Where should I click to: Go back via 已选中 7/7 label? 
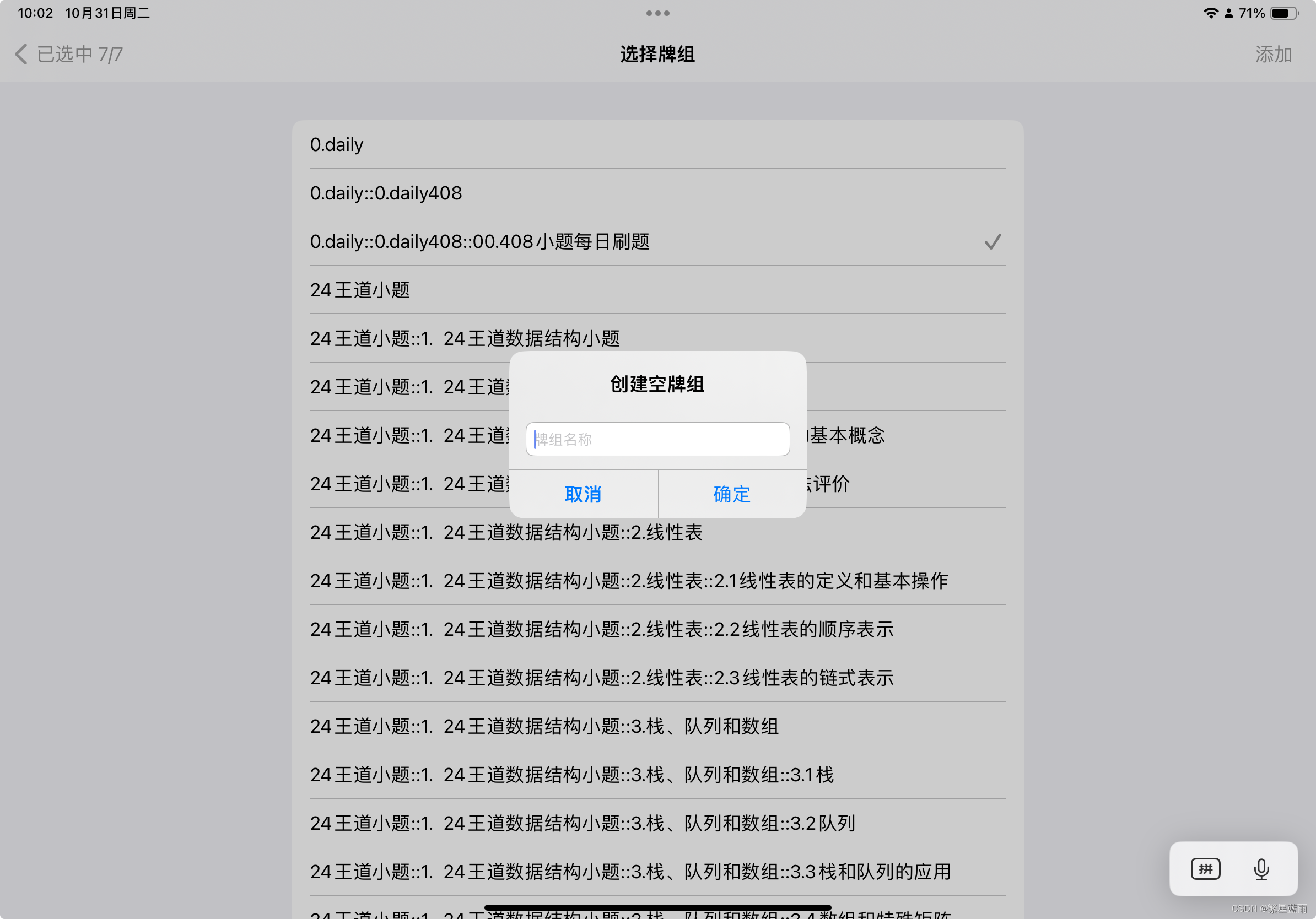point(80,55)
